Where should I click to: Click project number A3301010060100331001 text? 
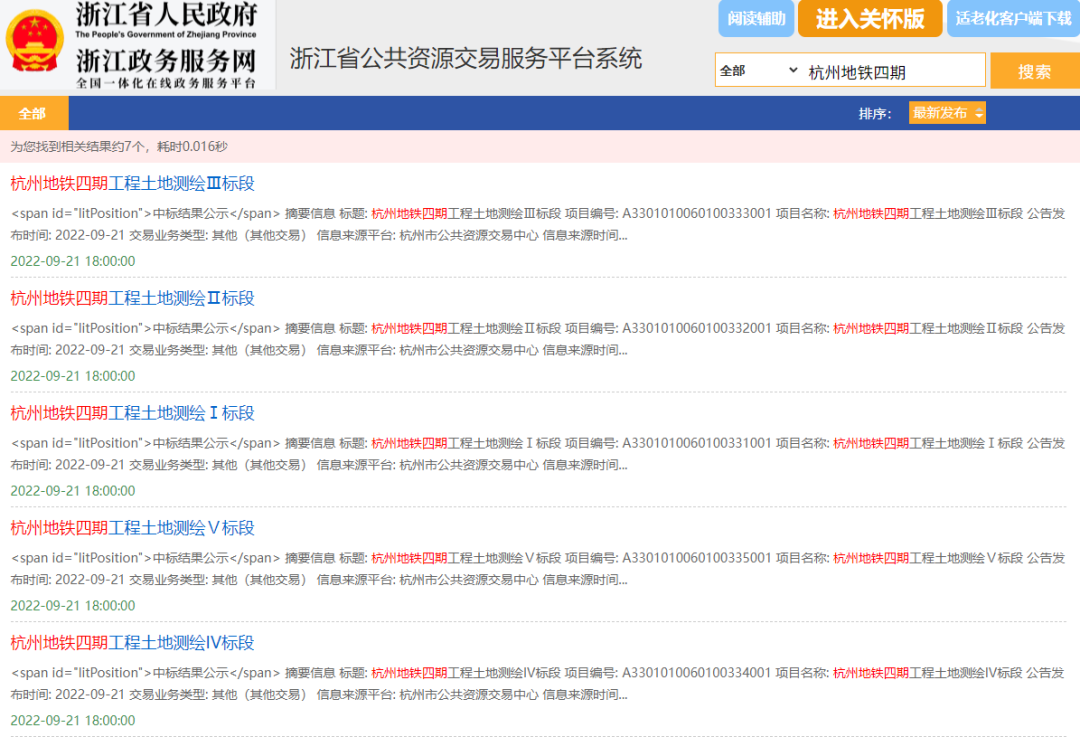tap(696, 444)
